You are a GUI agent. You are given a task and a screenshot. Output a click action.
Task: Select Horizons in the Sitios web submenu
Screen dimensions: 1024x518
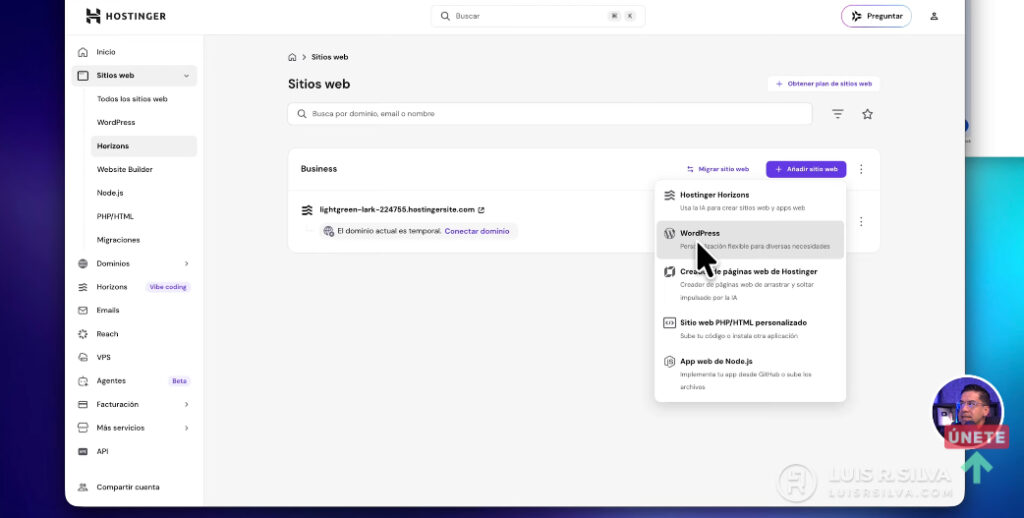(144, 146)
